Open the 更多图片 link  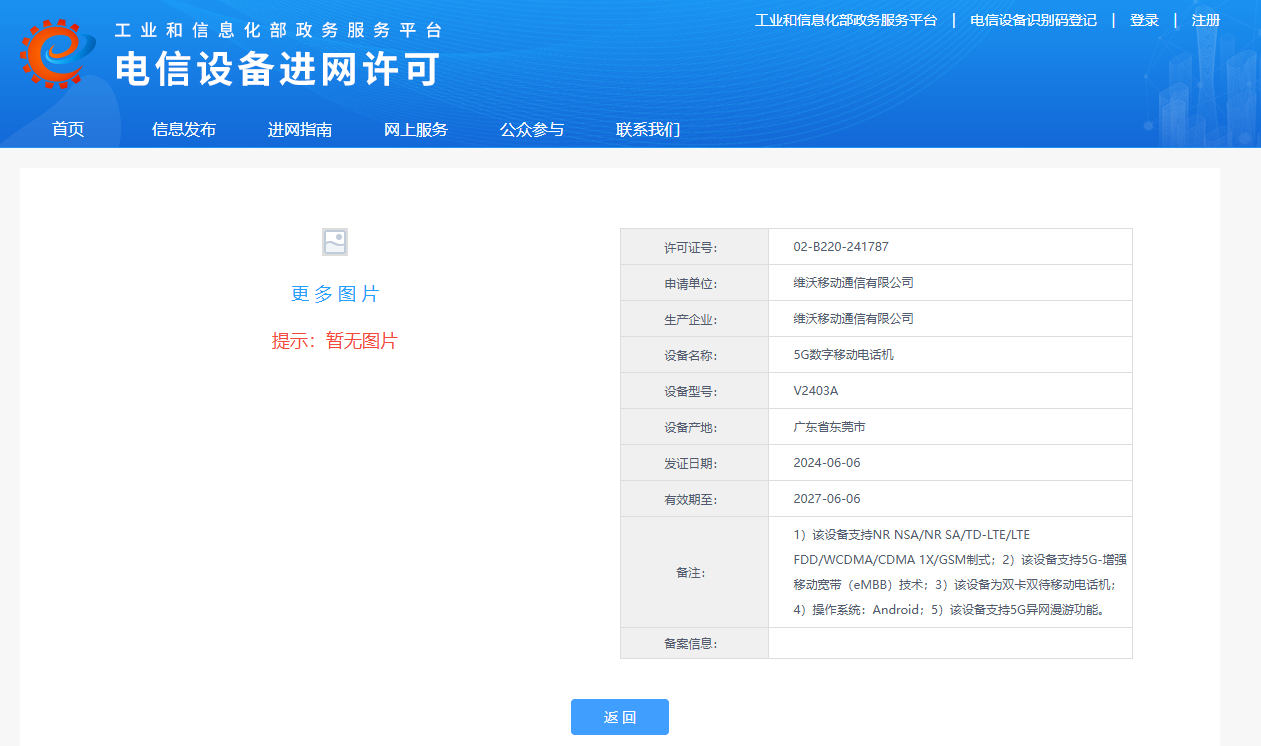pos(334,294)
